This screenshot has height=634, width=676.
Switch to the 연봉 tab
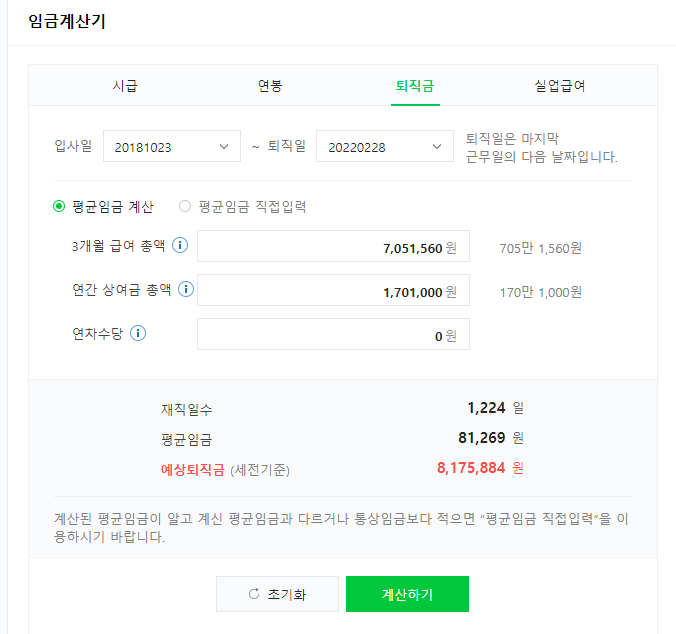(x=270, y=86)
